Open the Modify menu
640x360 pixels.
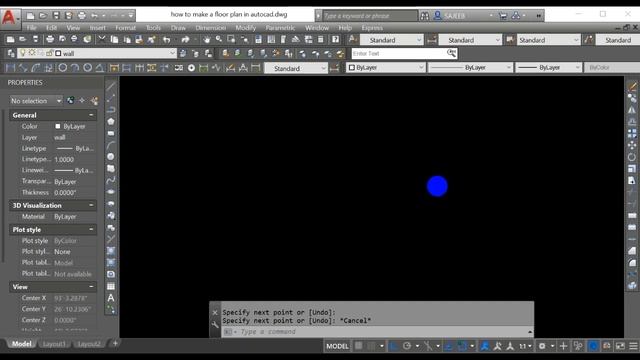click(x=246, y=28)
